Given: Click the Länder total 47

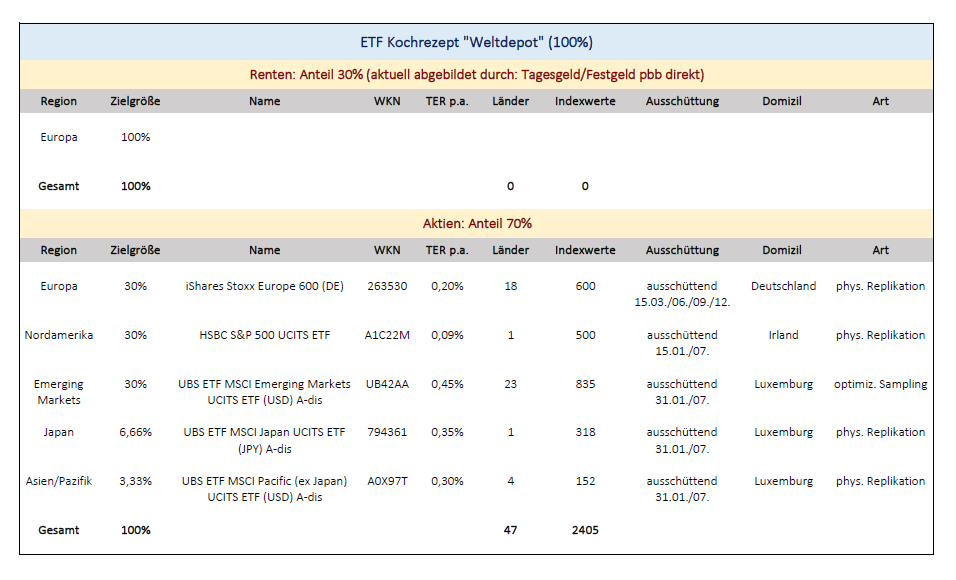Looking at the screenshot, I should coord(510,531).
